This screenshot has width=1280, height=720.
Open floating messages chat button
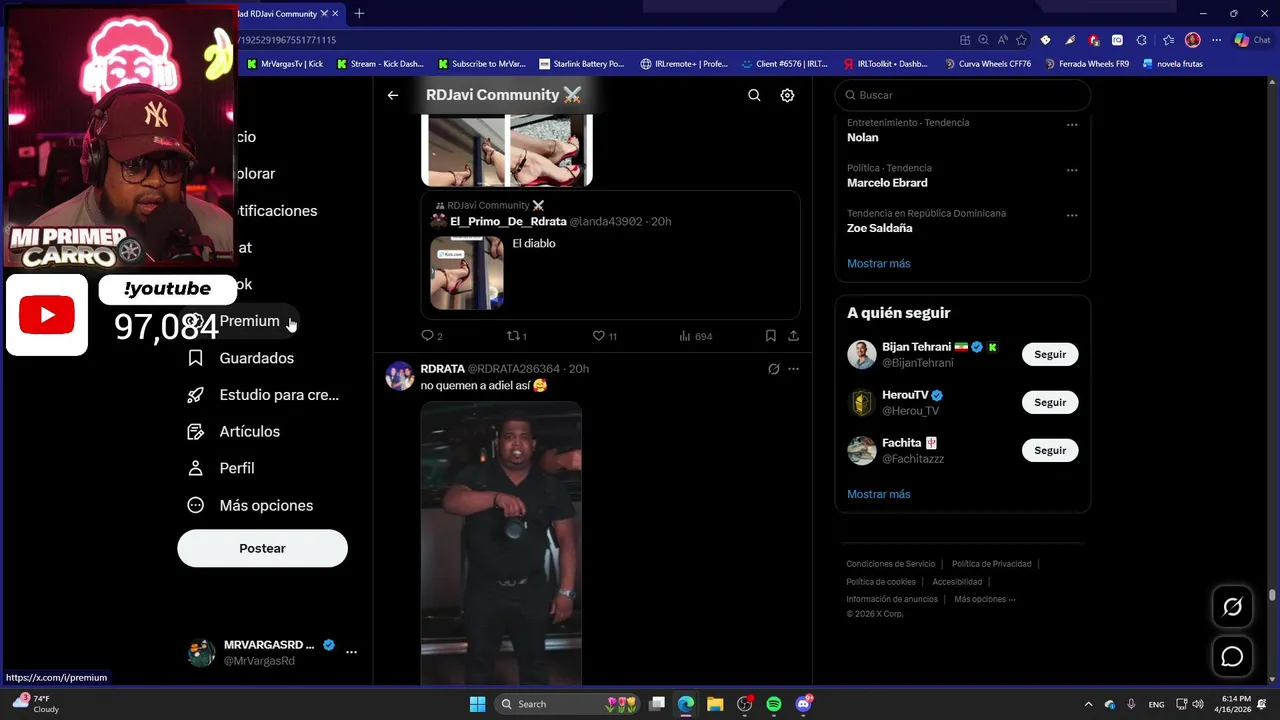coord(1232,656)
